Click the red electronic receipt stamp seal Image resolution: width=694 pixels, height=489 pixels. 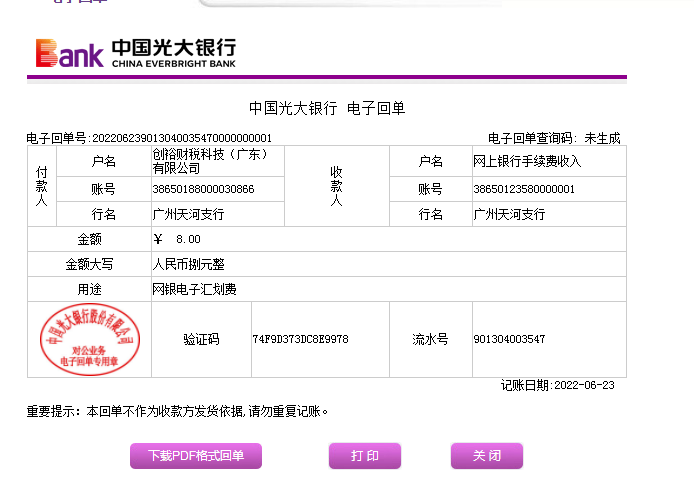(89, 339)
